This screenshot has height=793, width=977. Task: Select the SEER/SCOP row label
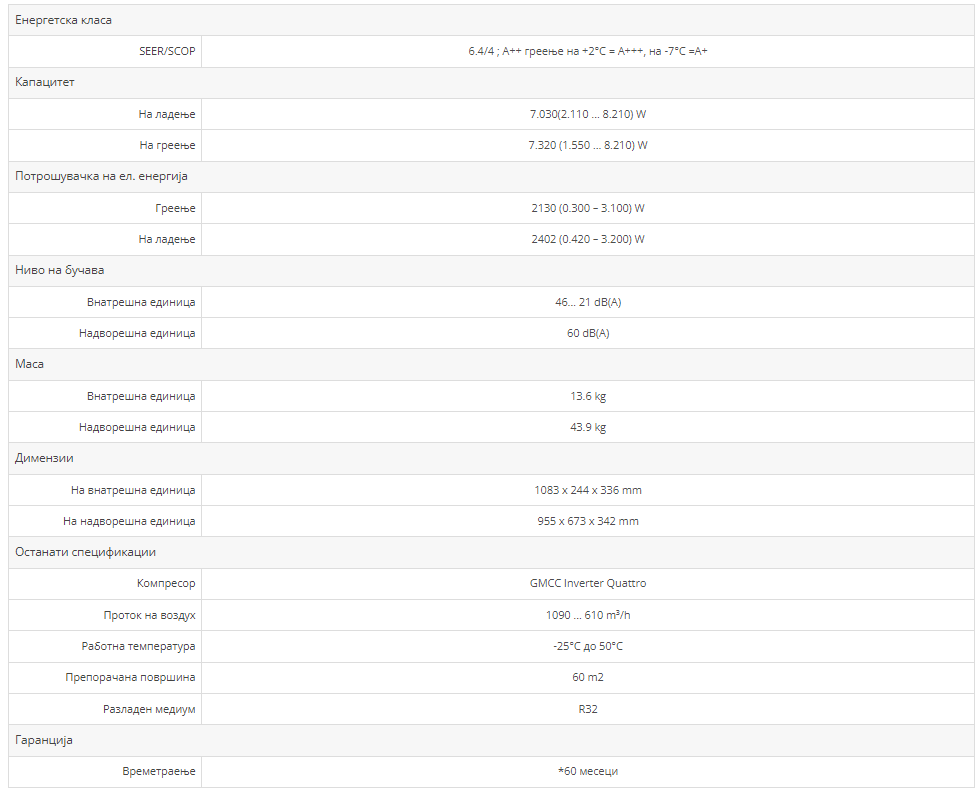point(167,51)
